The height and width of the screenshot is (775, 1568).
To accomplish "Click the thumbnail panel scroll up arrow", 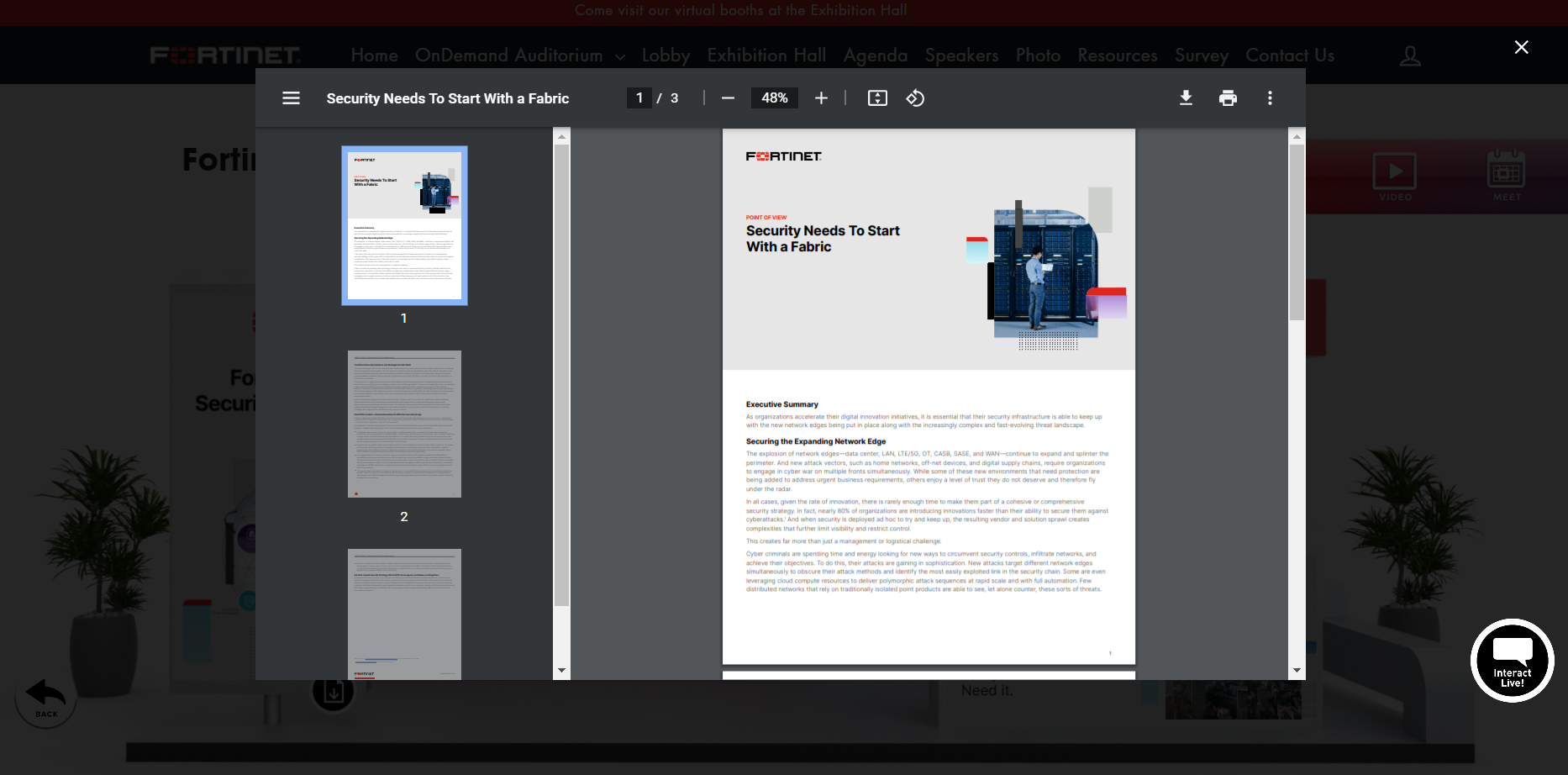I will pyautogui.click(x=561, y=135).
